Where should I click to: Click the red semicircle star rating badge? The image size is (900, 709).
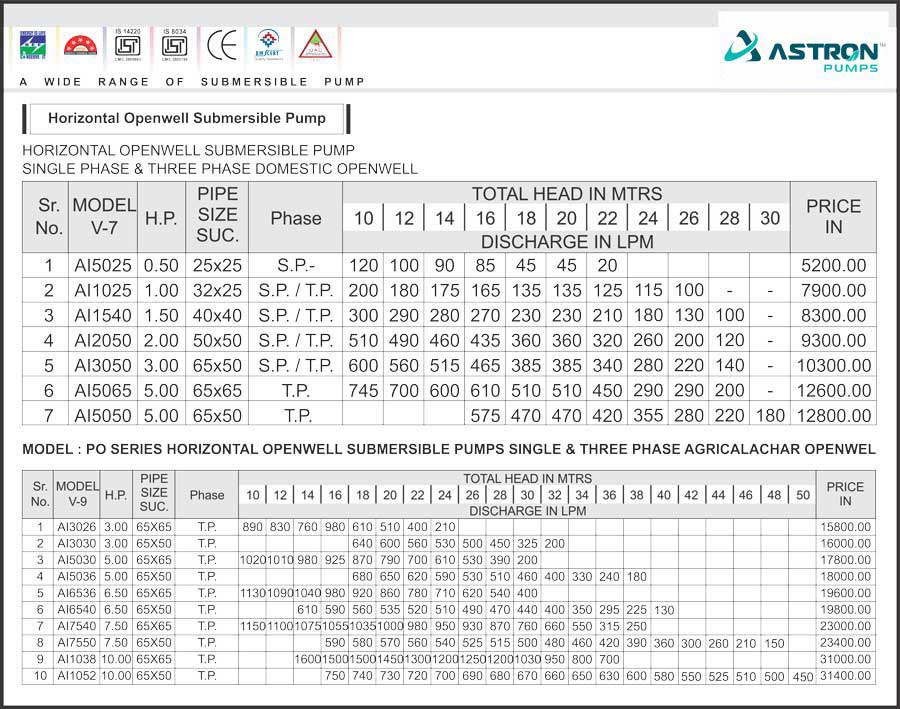(x=80, y=45)
